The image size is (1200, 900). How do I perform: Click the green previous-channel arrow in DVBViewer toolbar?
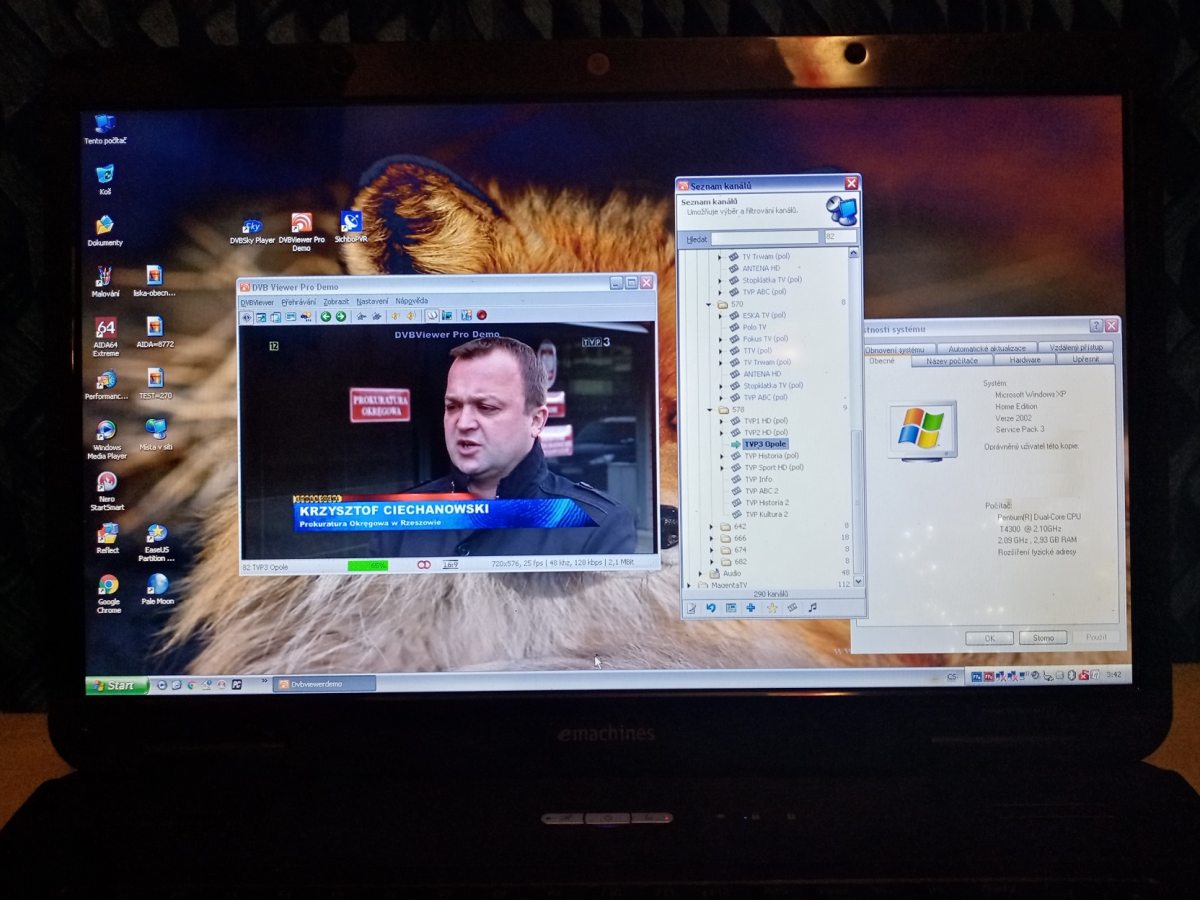pos(326,317)
